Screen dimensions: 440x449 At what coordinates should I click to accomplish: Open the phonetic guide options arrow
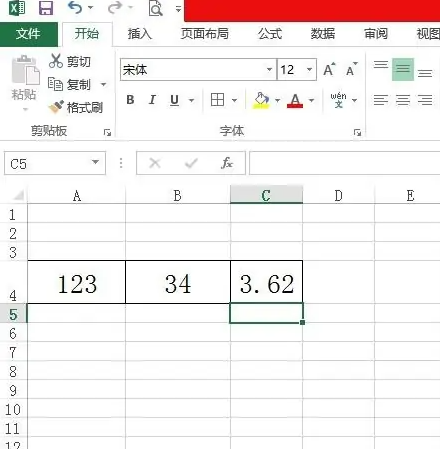click(x=354, y=100)
